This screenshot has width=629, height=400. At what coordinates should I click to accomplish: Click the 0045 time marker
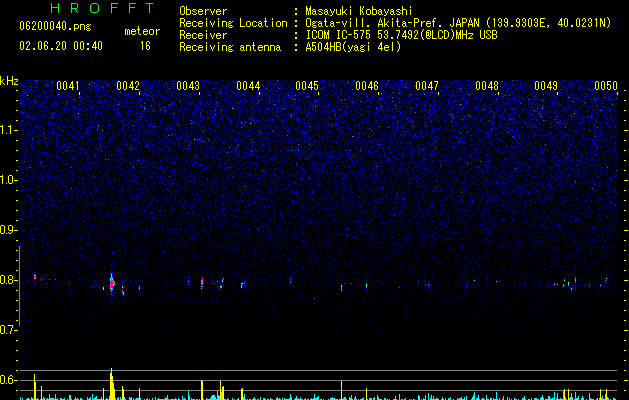point(307,86)
